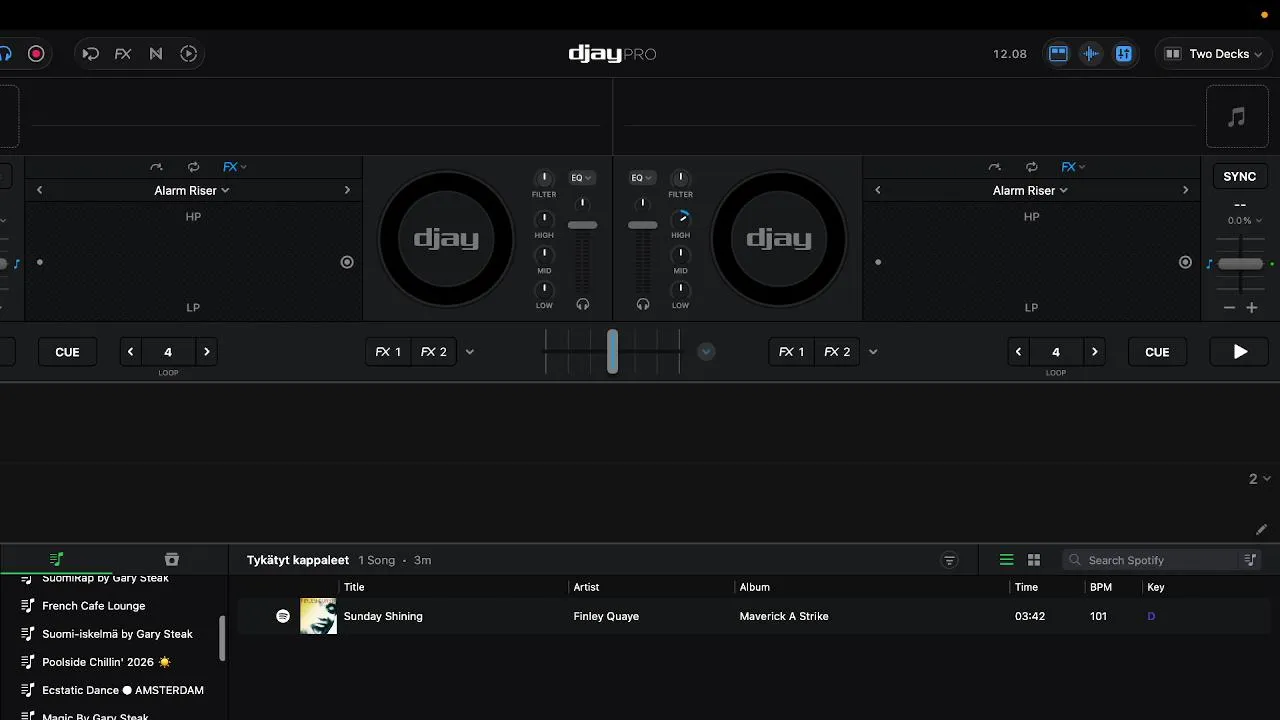Click the left deck FX pad lock target icon
Image resolution: width=1280 pixels, height=720 pixels.
pos(347,262)
